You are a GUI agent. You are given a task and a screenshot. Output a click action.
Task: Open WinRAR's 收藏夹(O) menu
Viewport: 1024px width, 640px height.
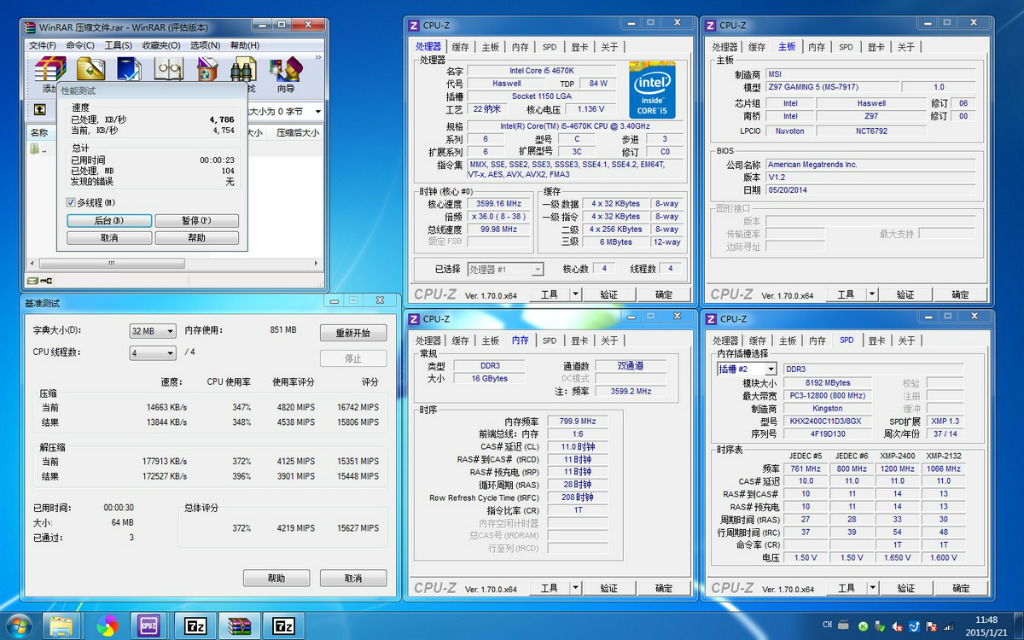[161, 46]
